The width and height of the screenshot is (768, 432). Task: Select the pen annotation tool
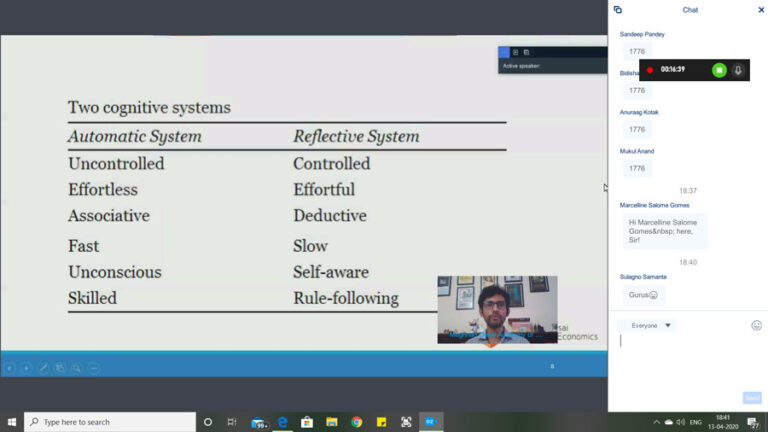point(43,368)
